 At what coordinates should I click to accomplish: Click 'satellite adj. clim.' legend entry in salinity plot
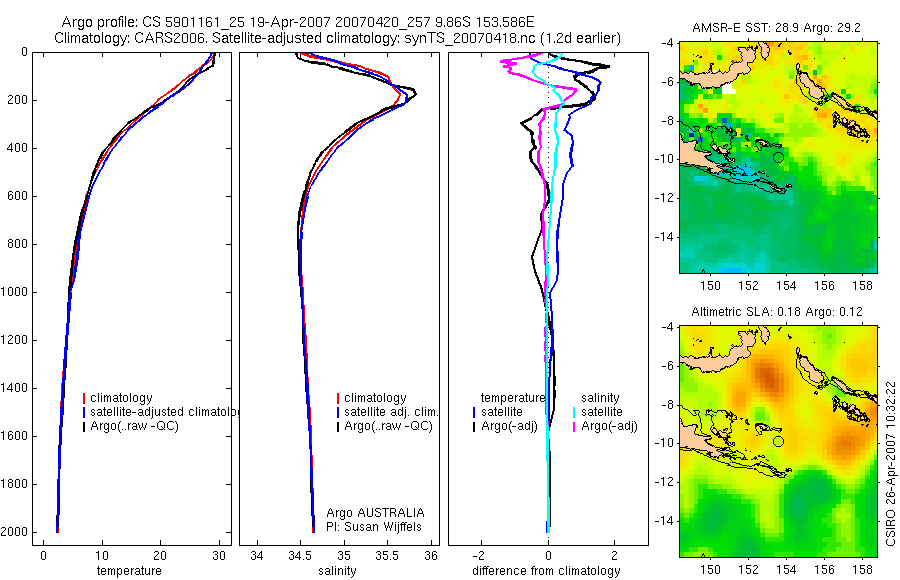click(x=391, y=412)
